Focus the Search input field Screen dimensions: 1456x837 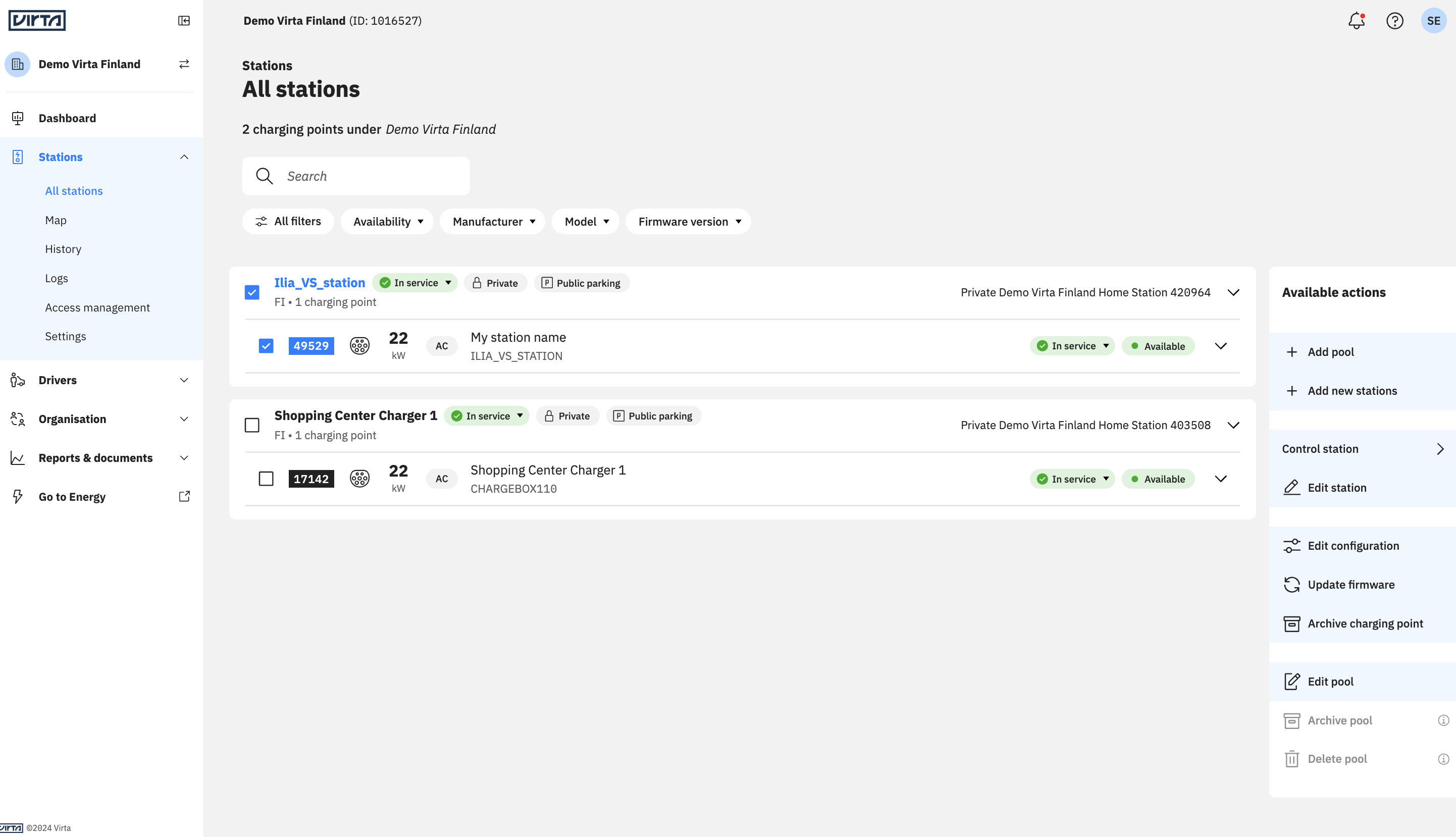[356, 176]
